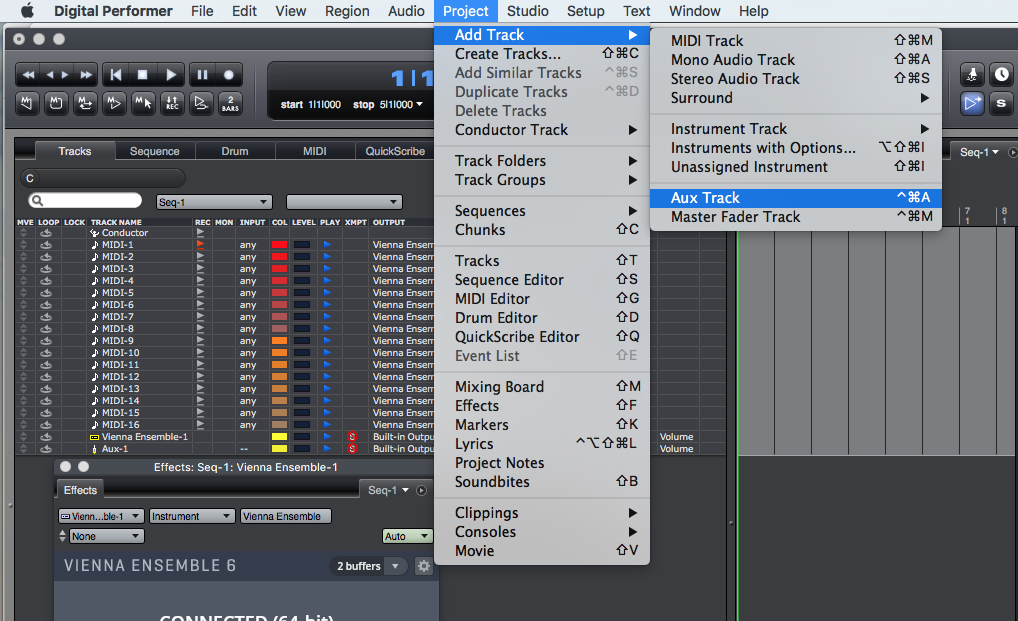Open the stop time dropdown arrow
Viewport: 1018px width, 621px height.
coord(419,104)
